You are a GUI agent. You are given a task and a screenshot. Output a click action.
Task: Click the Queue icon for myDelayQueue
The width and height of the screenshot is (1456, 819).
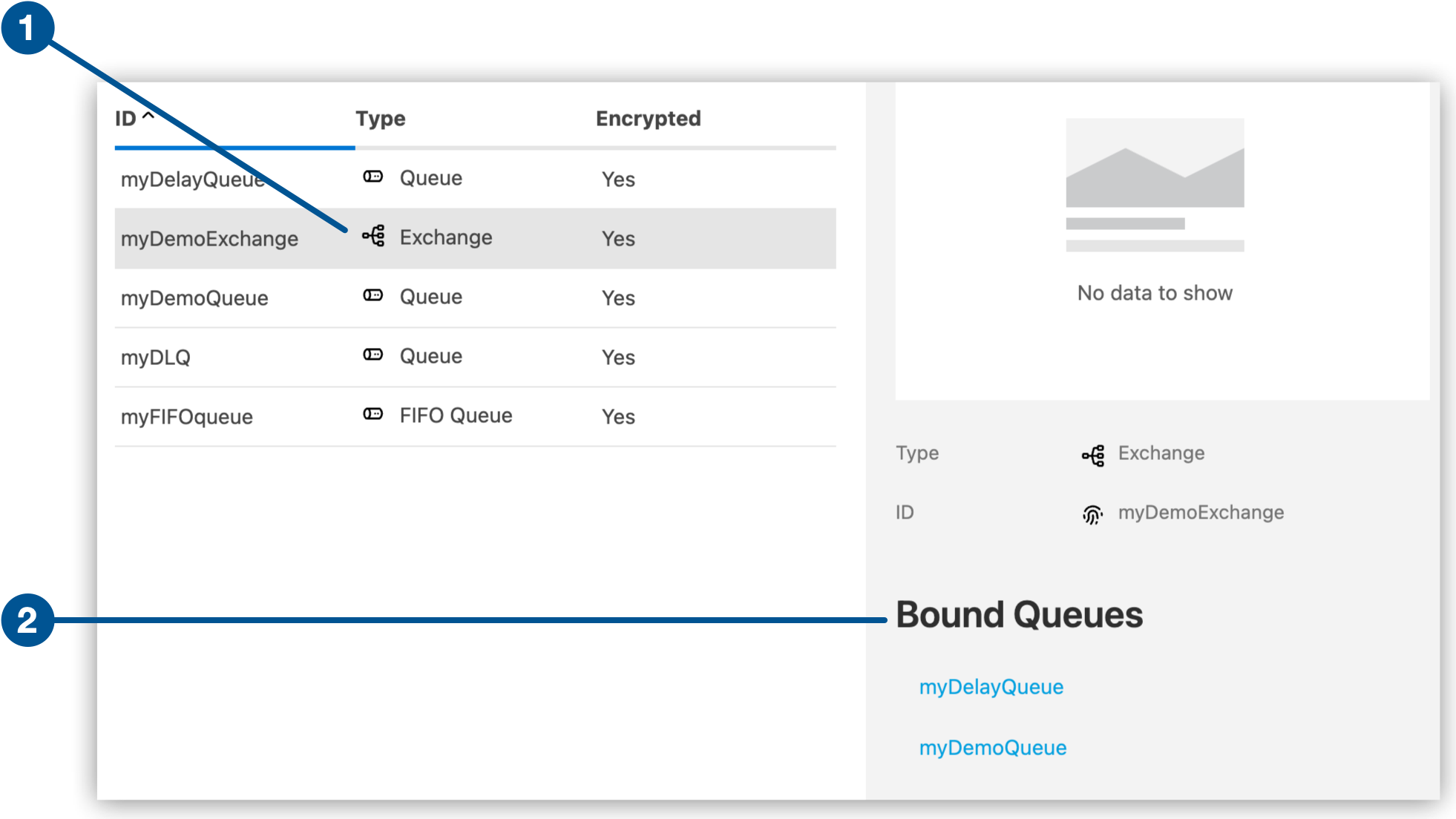click(373, 176)
